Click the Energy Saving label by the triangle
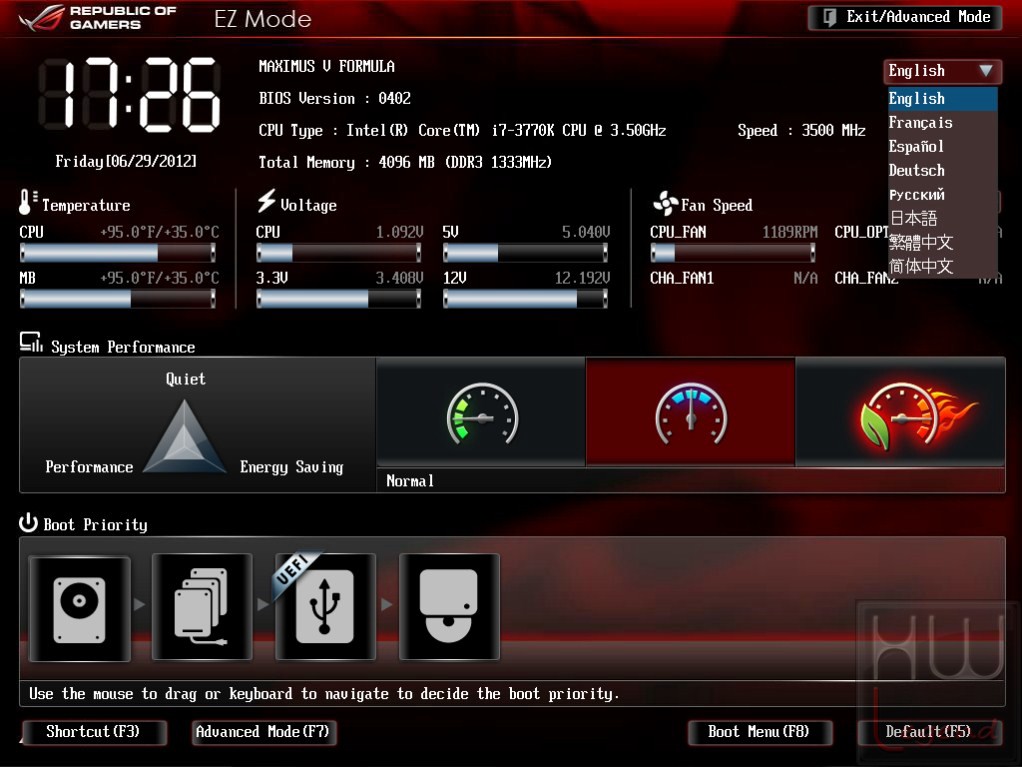The image size is (1022, 767). (x=291, y=467)
